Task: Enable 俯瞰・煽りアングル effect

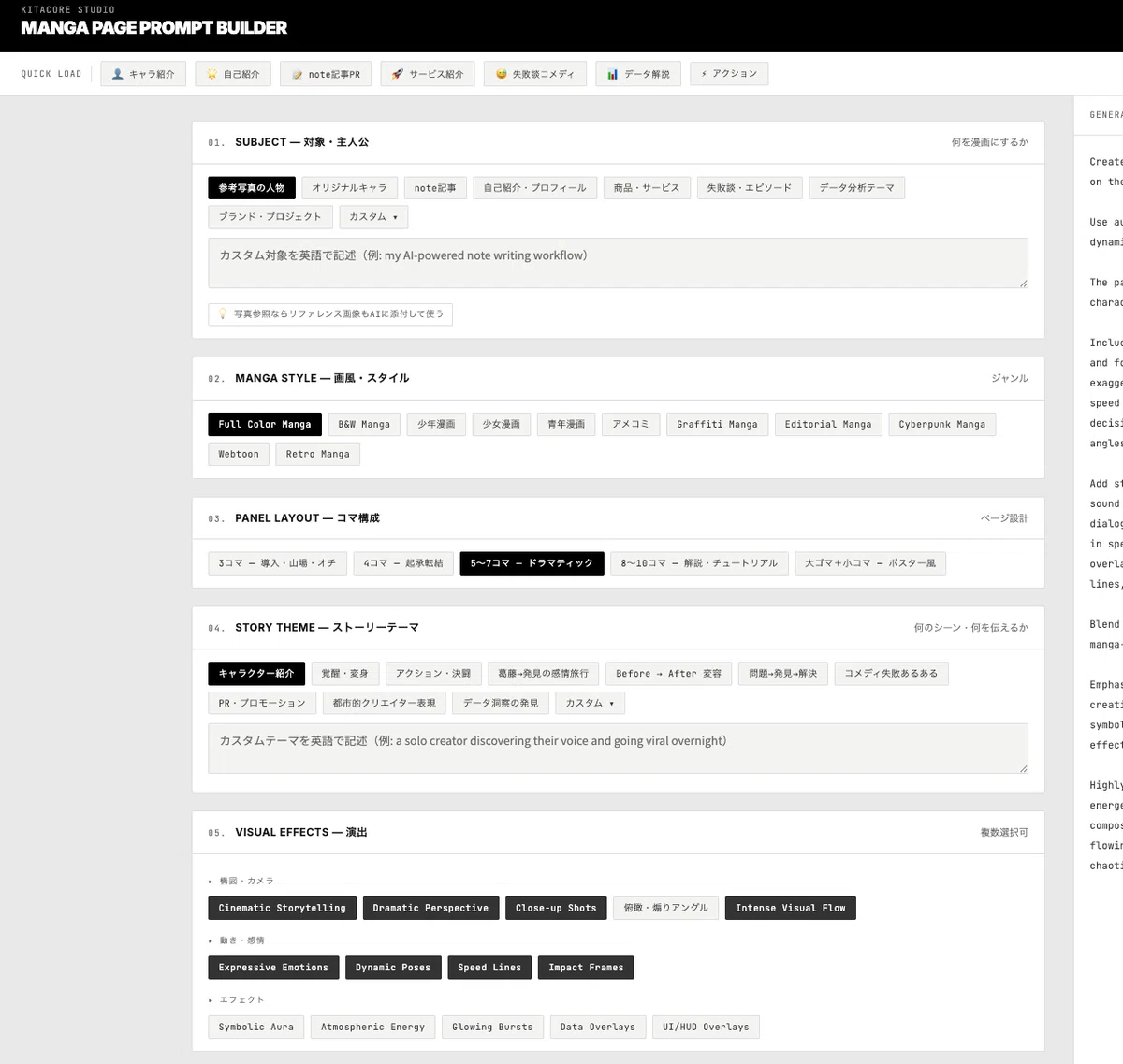Action: tap(666, 909)
